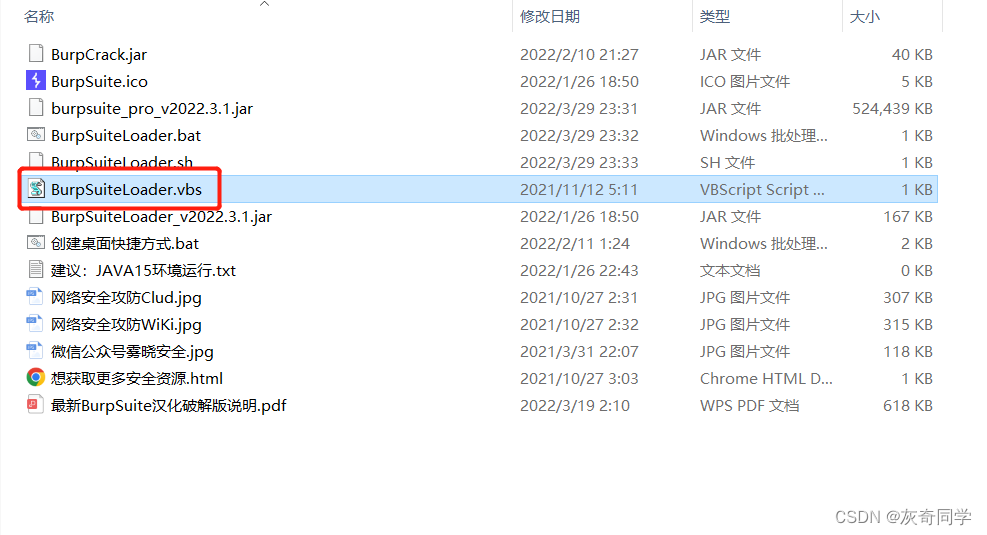This screenshot has width=987, height=535.
Task: Sort by the 修改日期 column header
Action: coord(550,16)
